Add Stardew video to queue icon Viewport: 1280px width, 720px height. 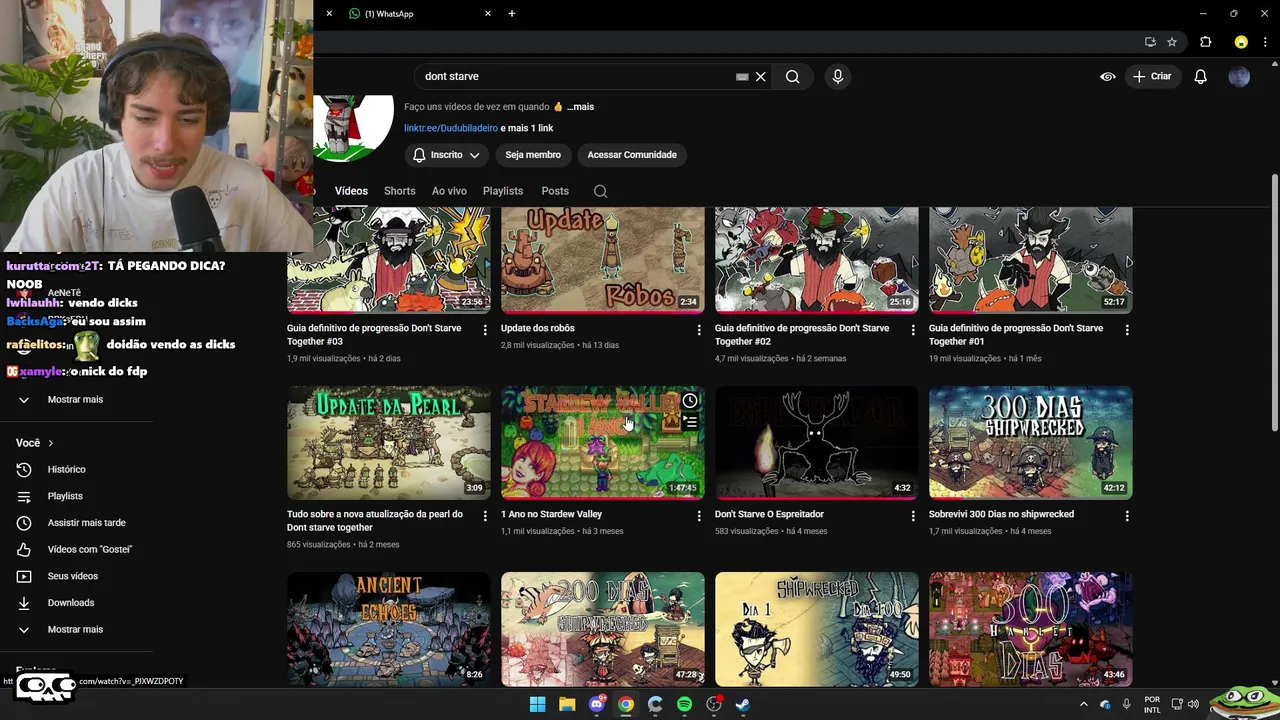click(x=690, y=422)
